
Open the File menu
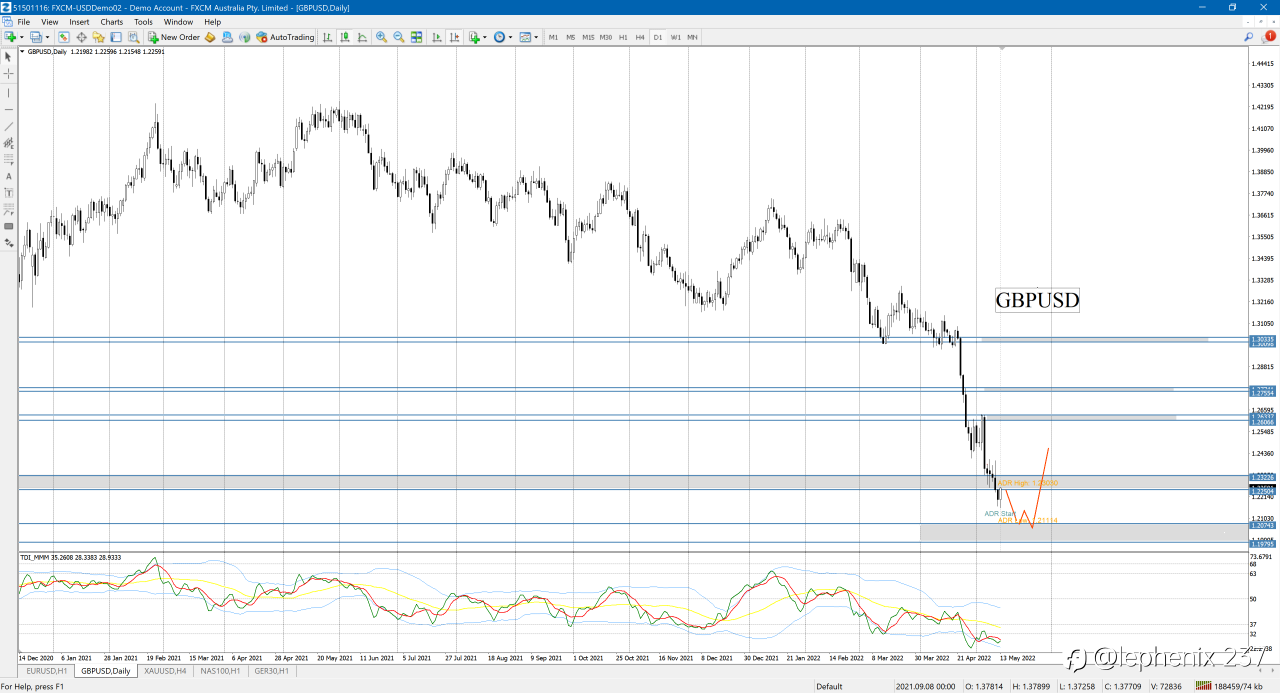23,21
